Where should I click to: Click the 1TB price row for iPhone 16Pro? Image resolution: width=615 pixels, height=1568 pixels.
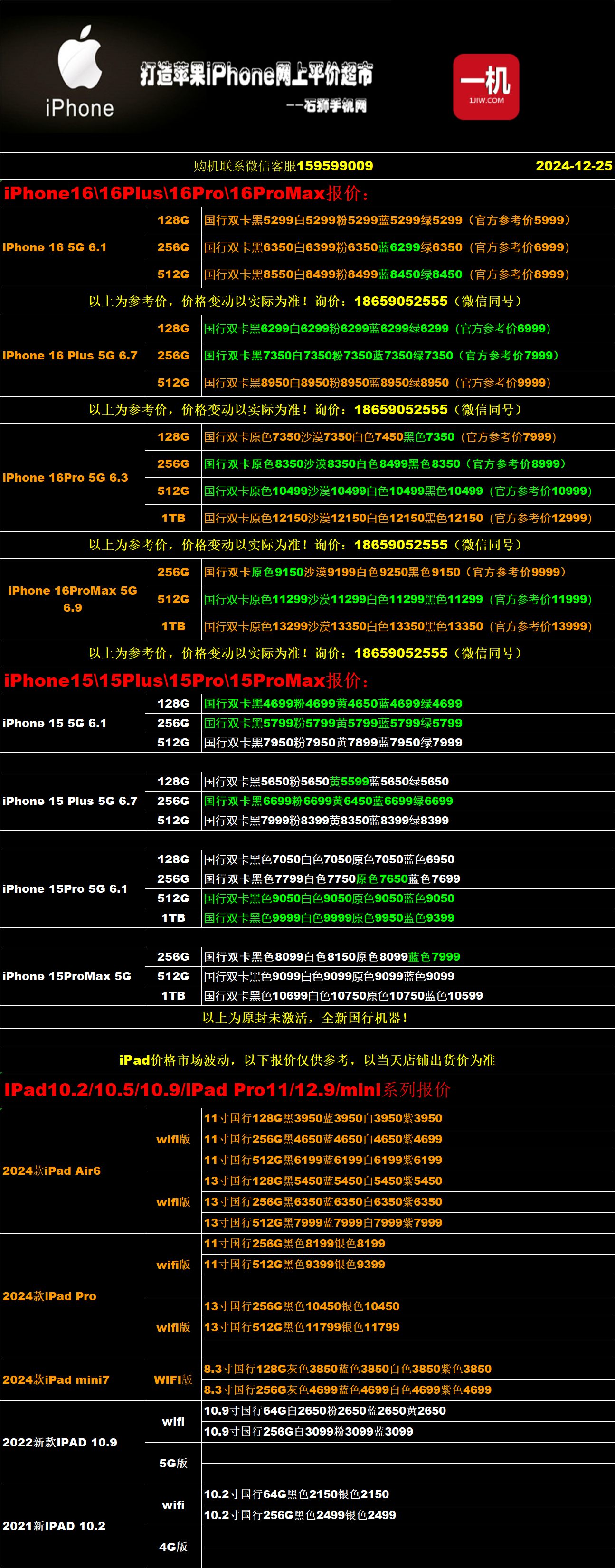coord(397,518)
